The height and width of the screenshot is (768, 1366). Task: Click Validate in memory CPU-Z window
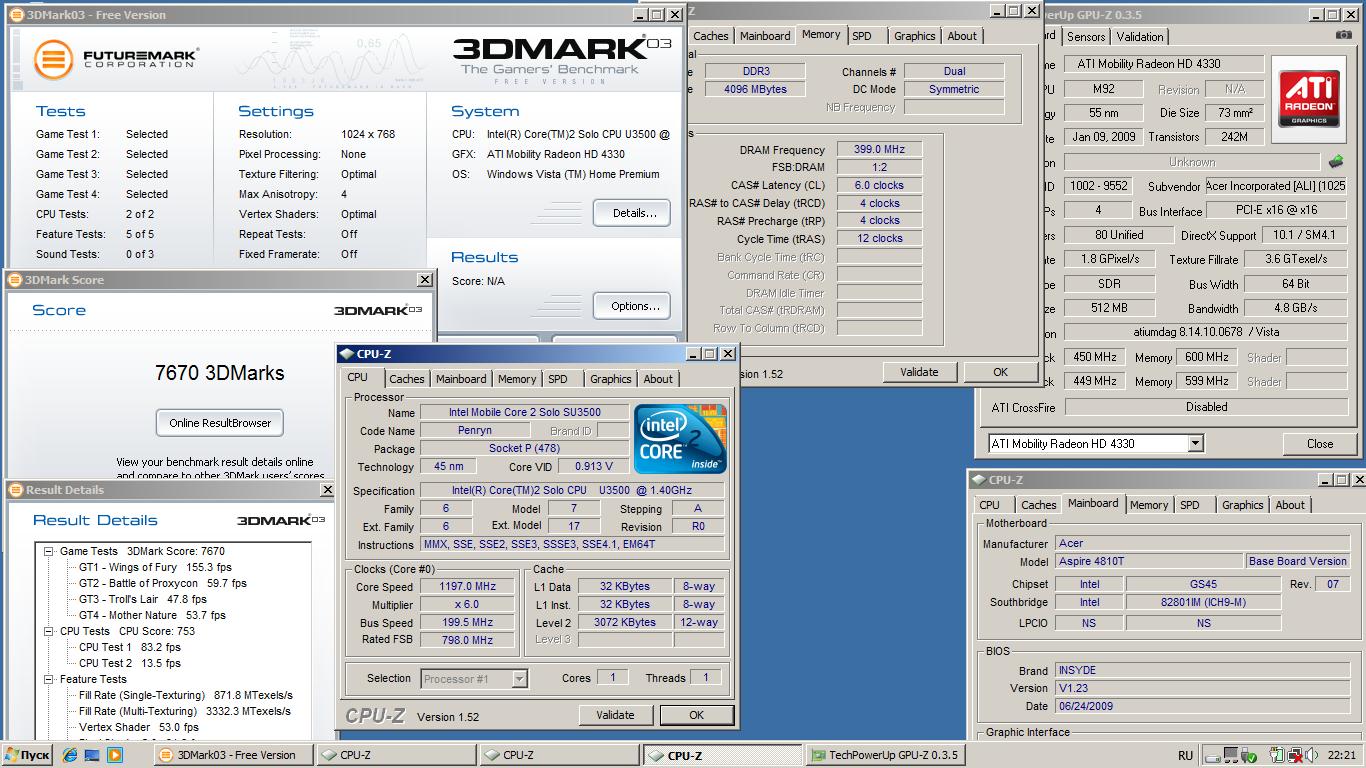pyautogui.click(x=919, y=372)
